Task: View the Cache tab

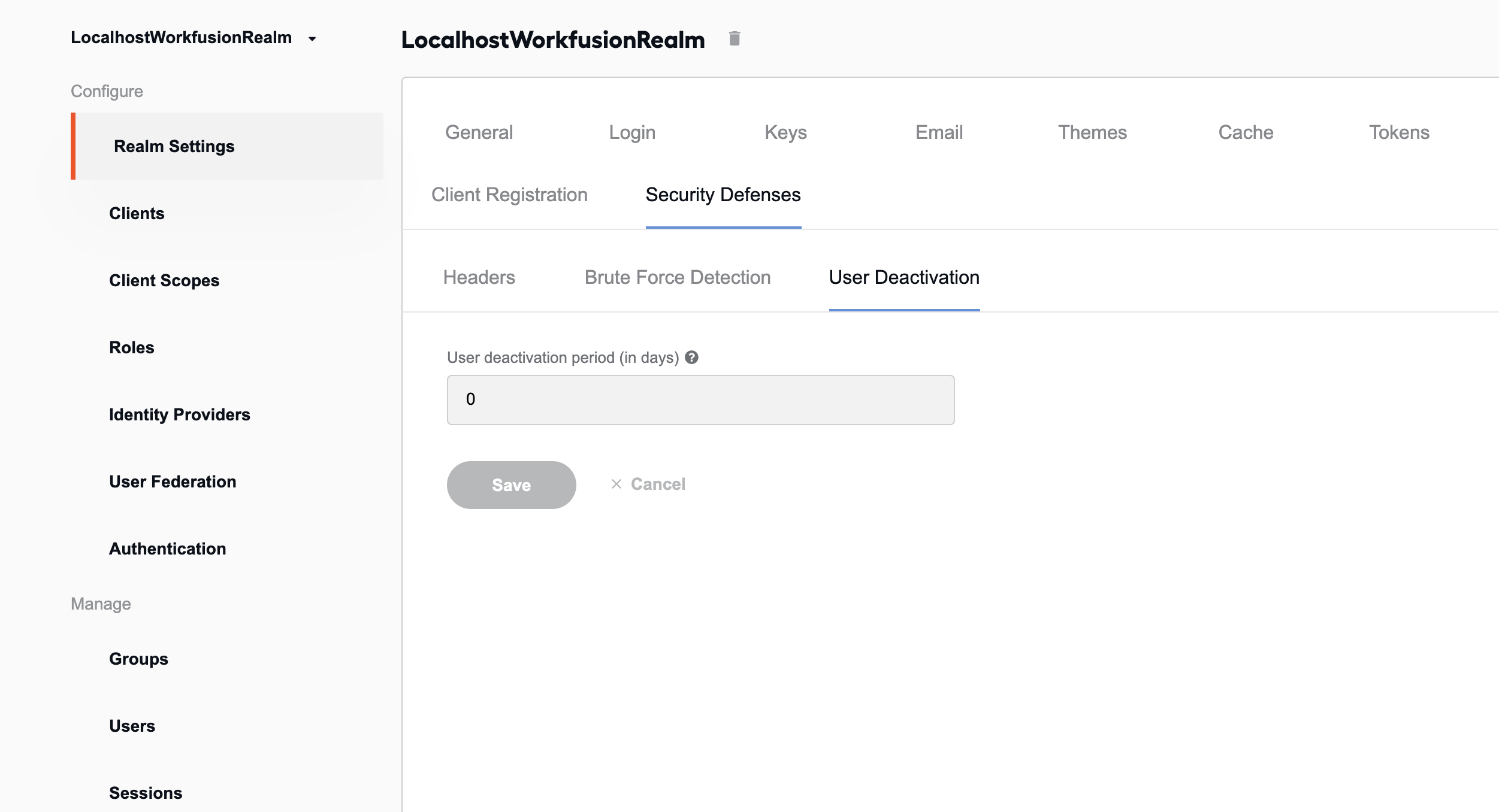Action: click(x=1246, y=132)
